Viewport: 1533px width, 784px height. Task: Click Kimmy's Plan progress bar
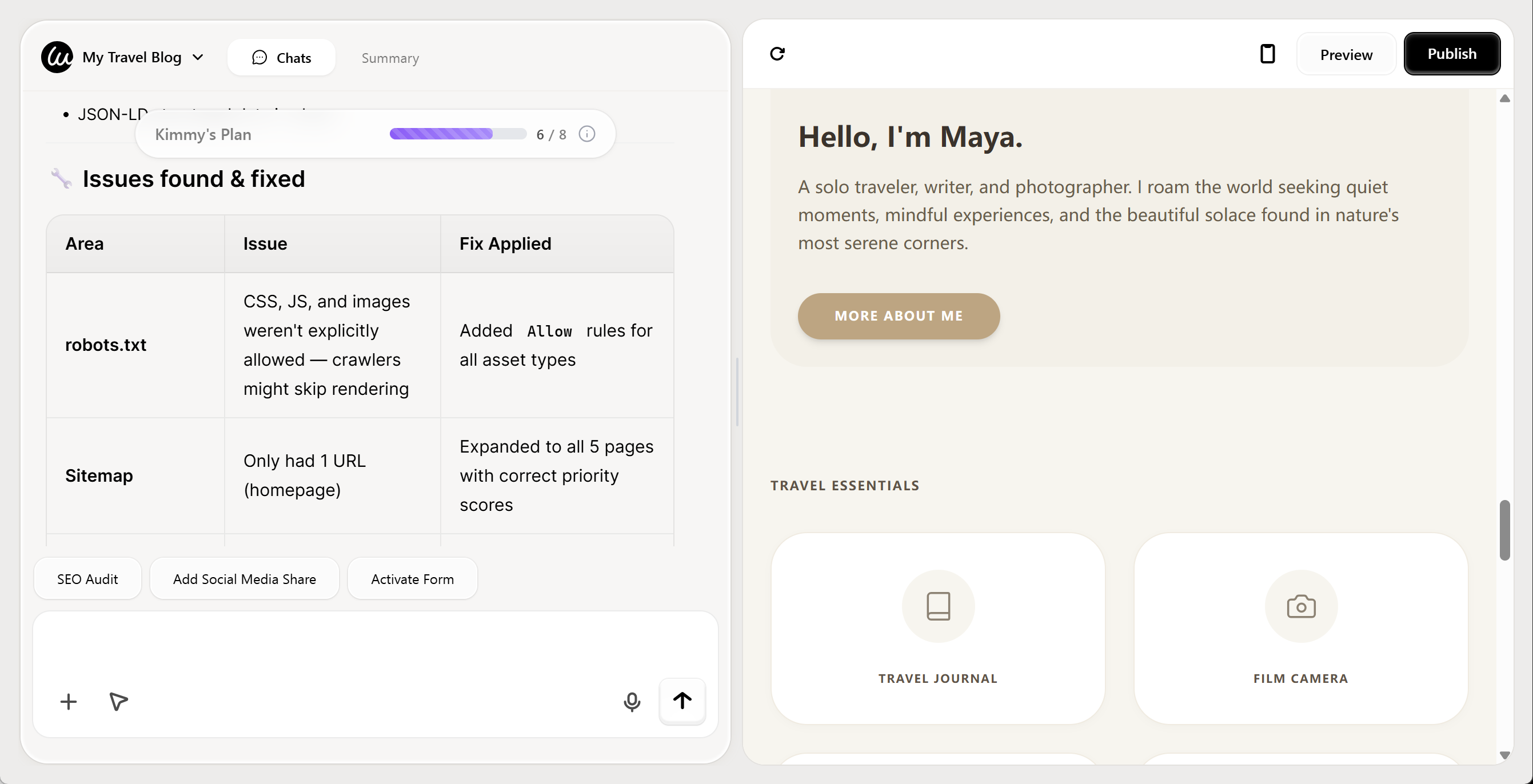[x=458, y=134]
